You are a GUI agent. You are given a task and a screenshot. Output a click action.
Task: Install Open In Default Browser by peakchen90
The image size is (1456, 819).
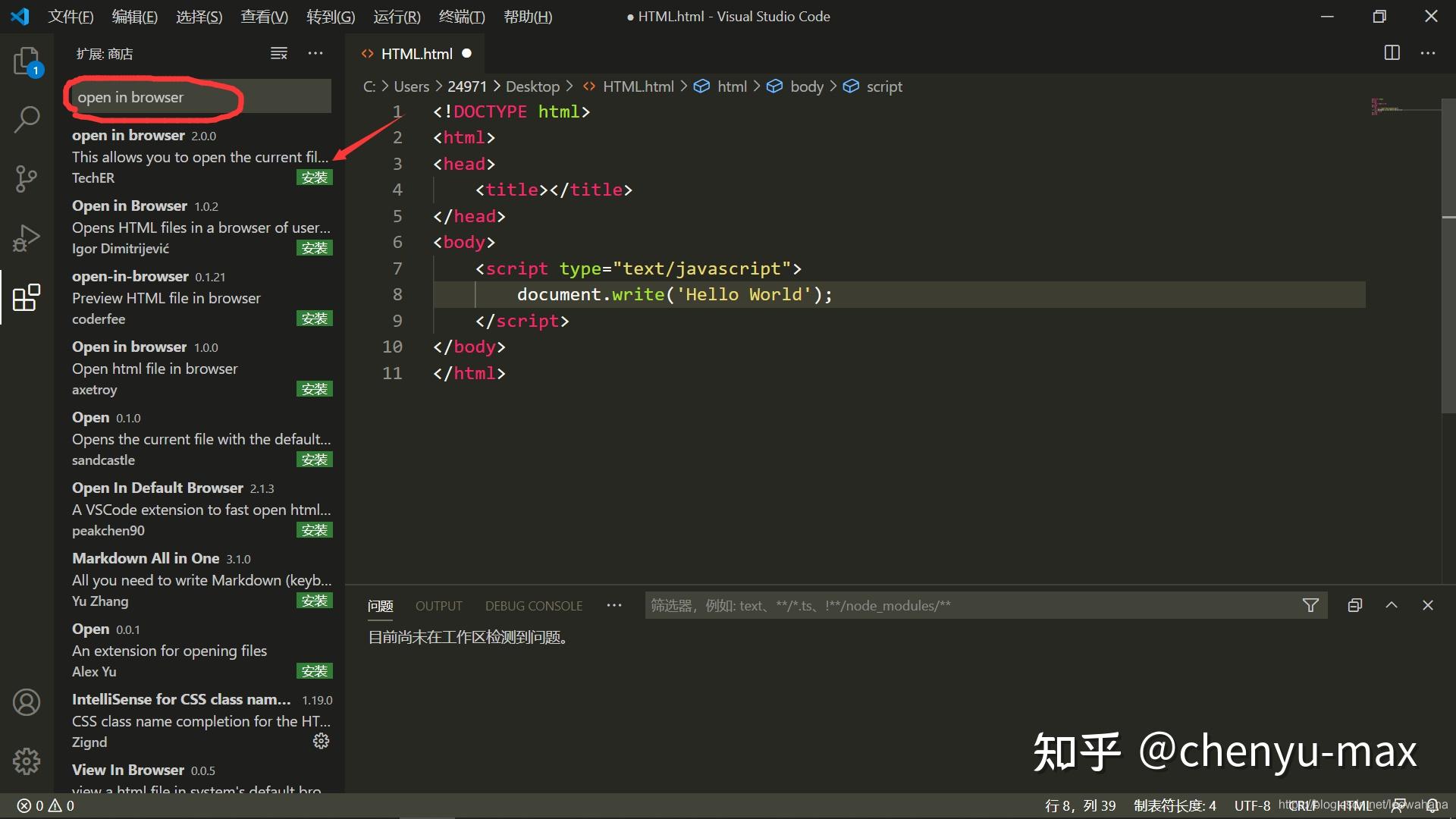point(314,530)
